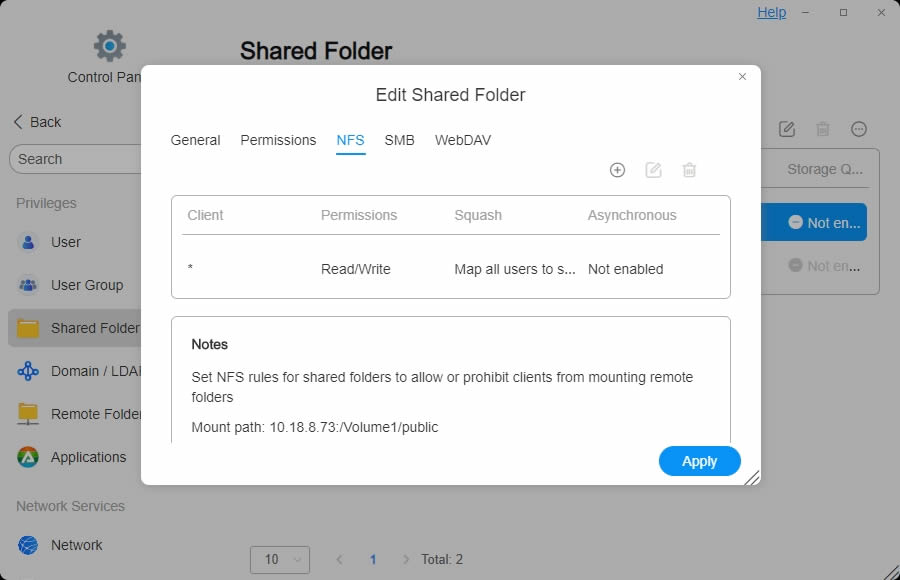Open Network services in sidebar

(x=76, y=545)
